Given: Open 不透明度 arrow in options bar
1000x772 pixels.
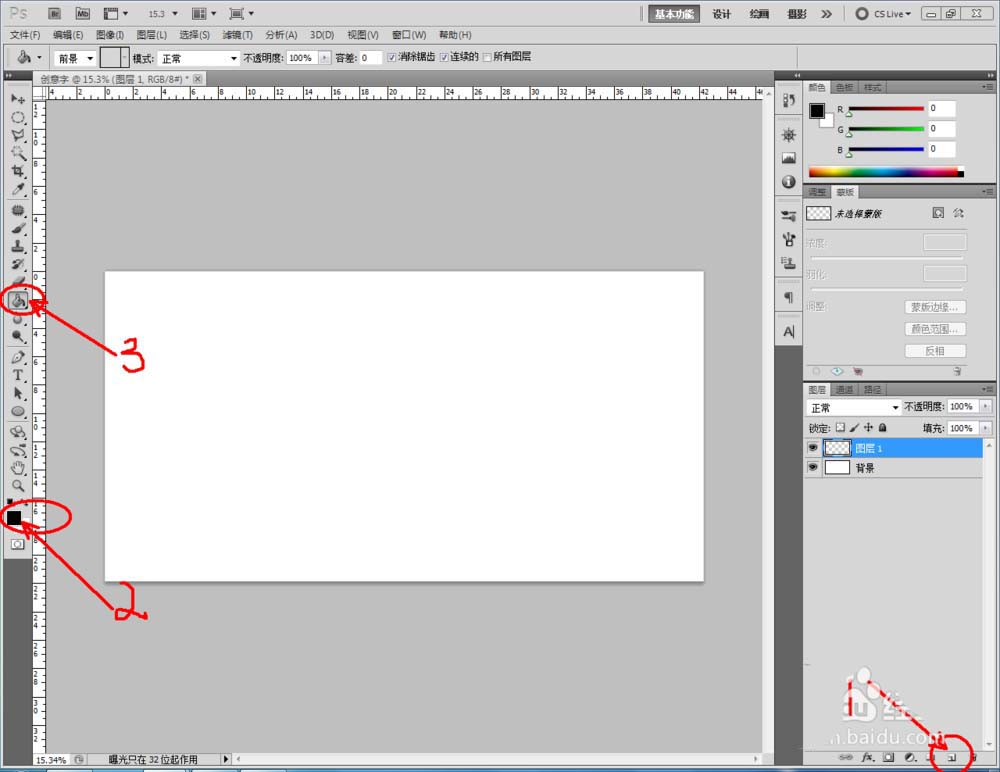Looking at the screenshot, I should coord(325,58).
